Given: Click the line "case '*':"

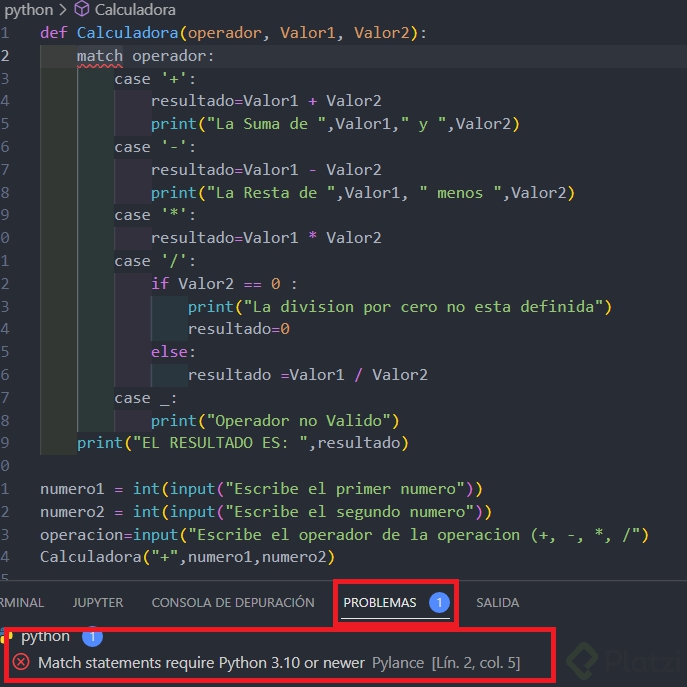Looking at the screenshot, I should (155, 215).
